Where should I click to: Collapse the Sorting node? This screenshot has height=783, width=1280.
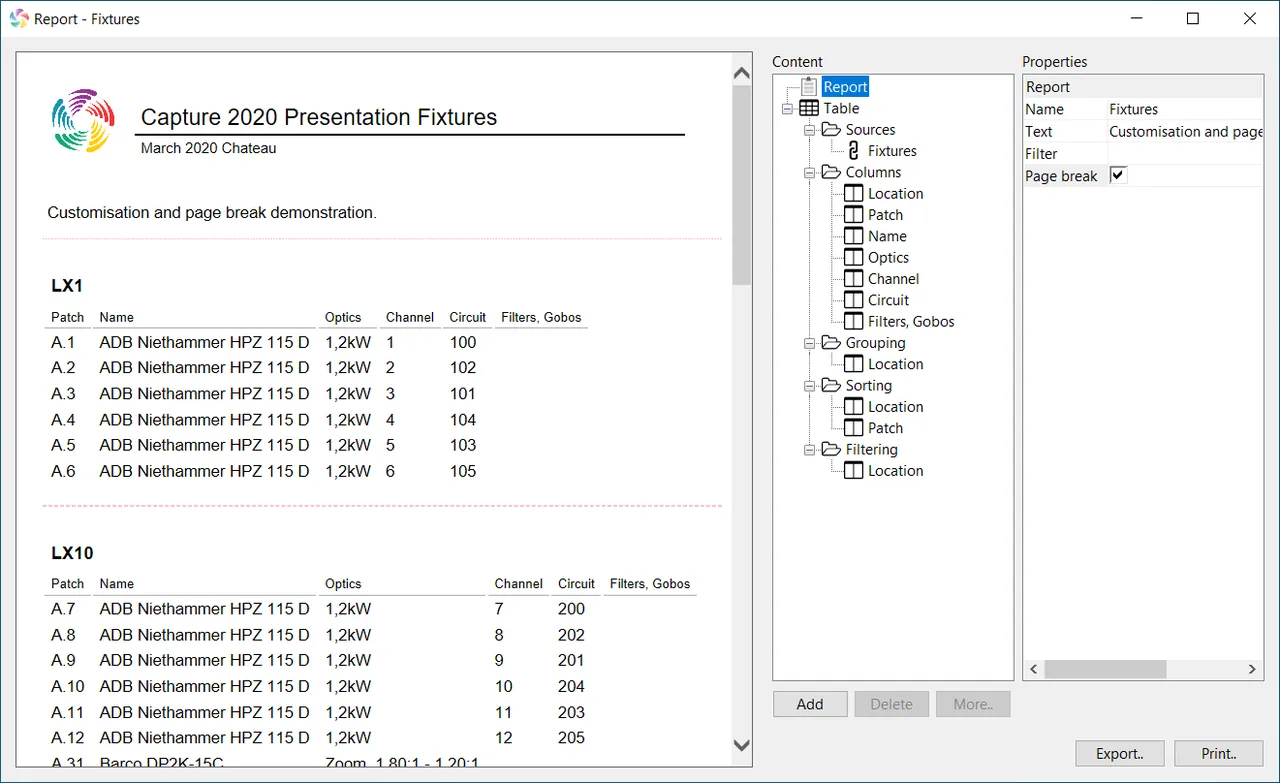pyautogui.click(x=809, y=386)
